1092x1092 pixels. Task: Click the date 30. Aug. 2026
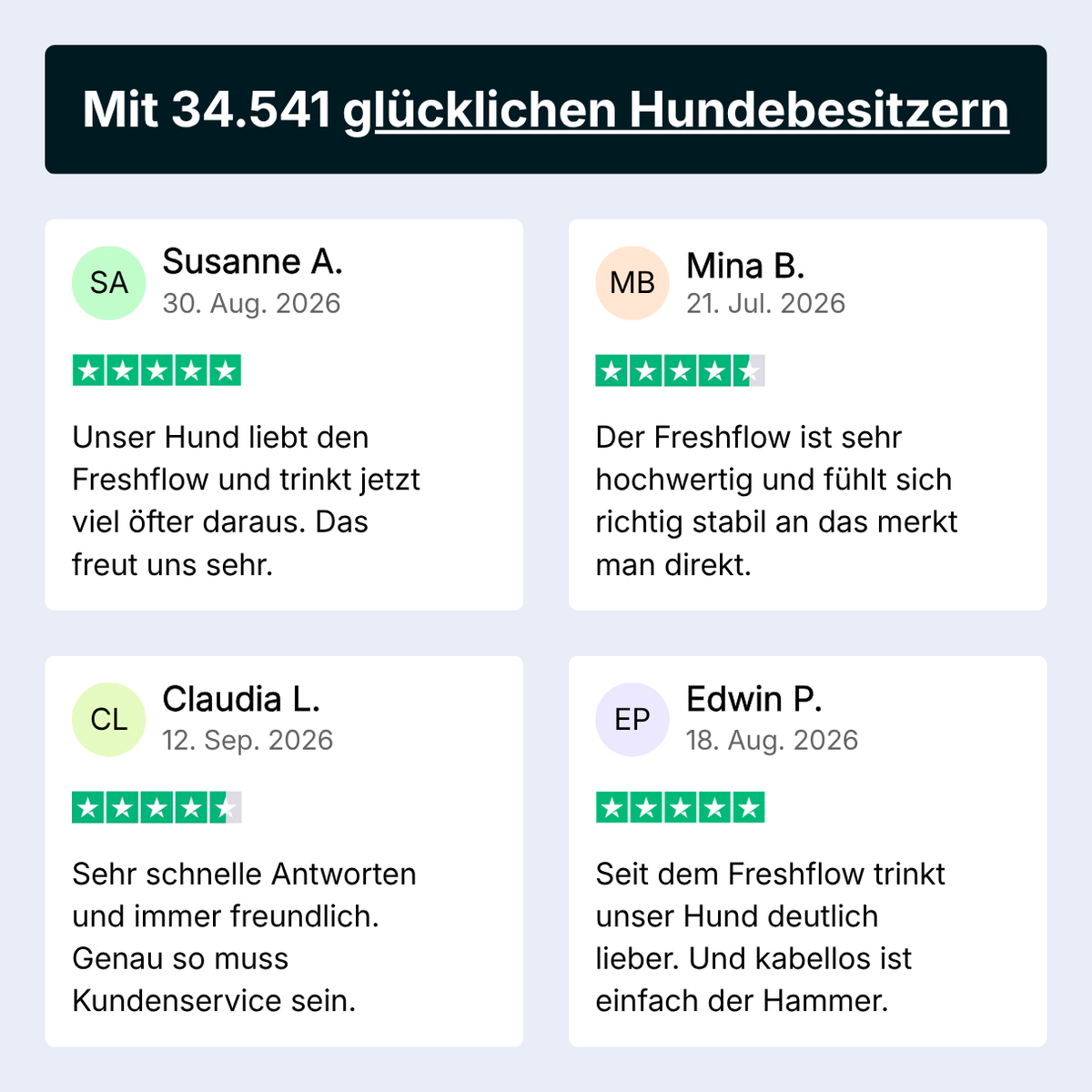[252, 303]
